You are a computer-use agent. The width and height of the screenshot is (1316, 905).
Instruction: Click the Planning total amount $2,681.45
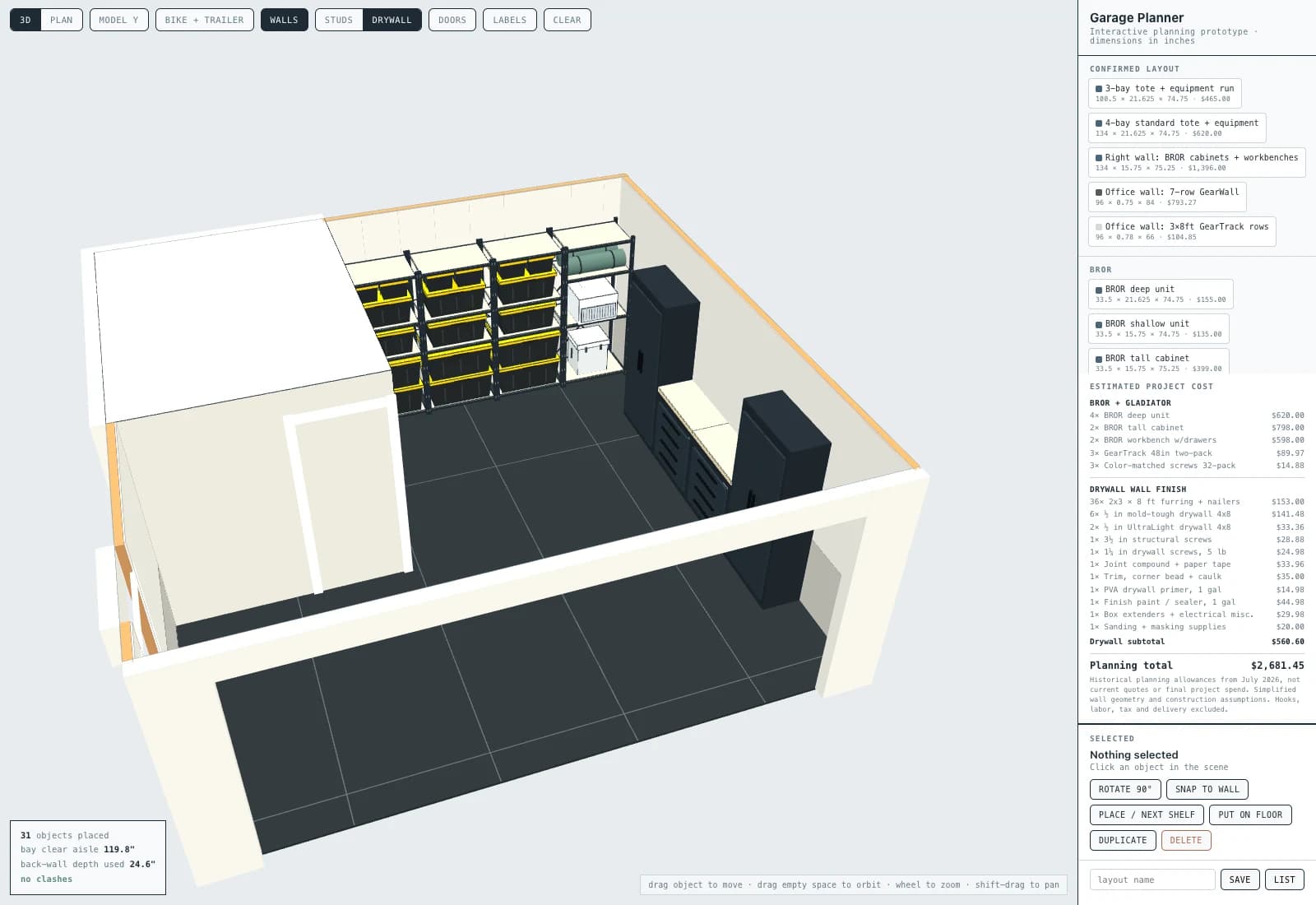coord(1277,666)
